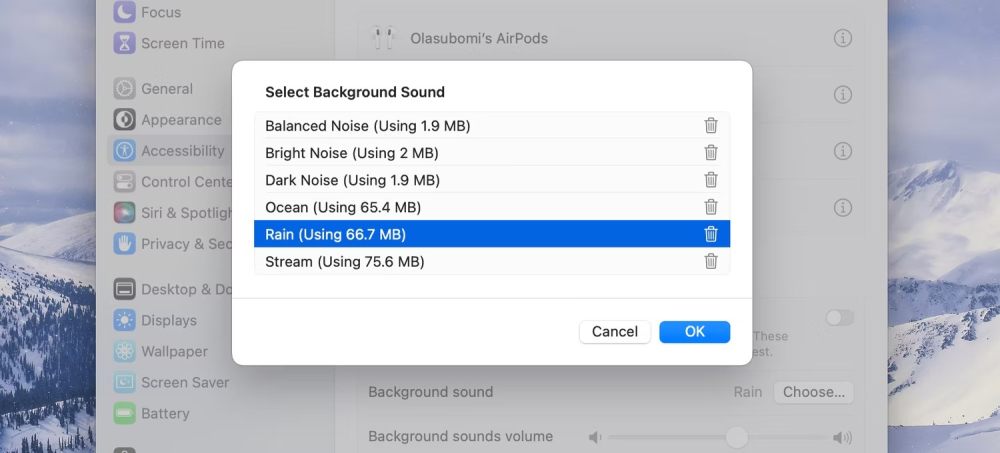The image size is (1000, 453).
Task: Open Battery settings in sidebar
Action: (x=164, y=413)
